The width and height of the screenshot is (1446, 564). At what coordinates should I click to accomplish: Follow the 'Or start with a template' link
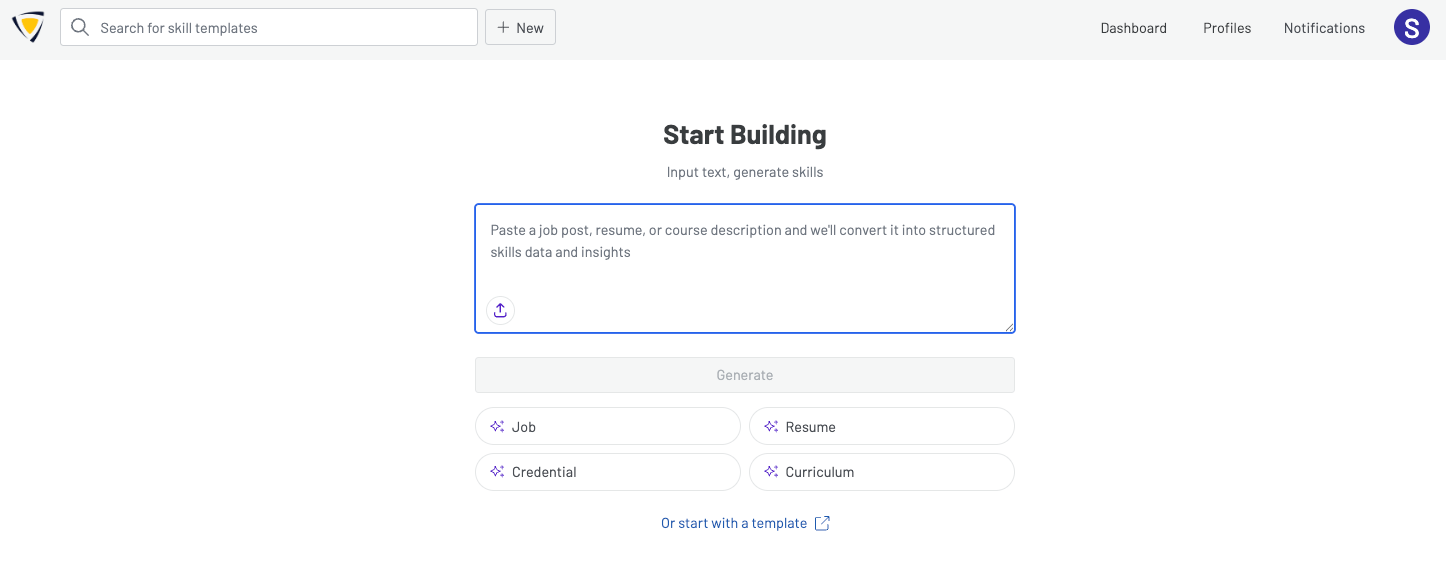(733, 523)
